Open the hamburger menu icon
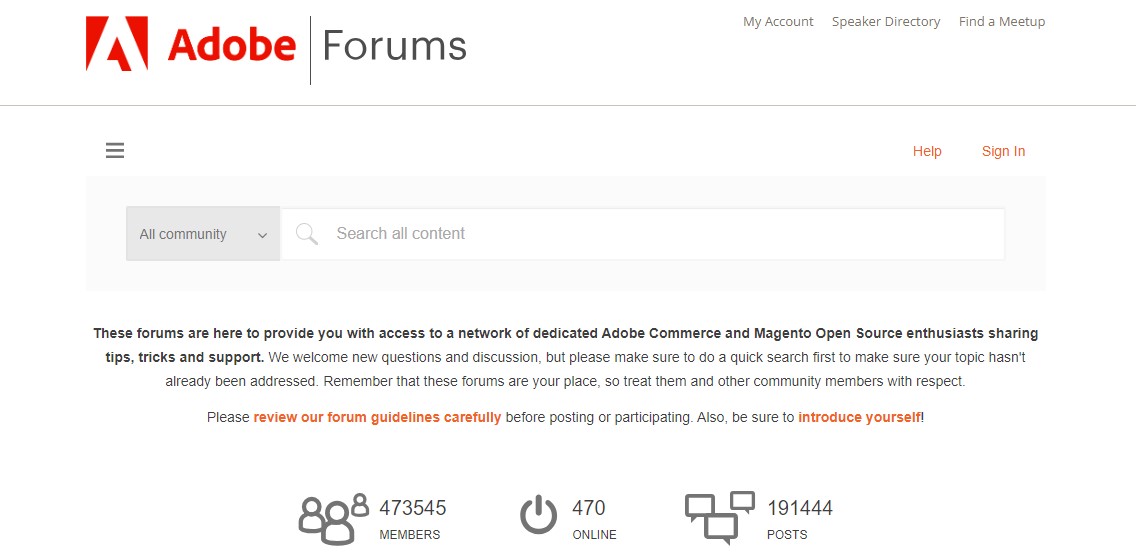1136x557 pixels. point(115,151)
